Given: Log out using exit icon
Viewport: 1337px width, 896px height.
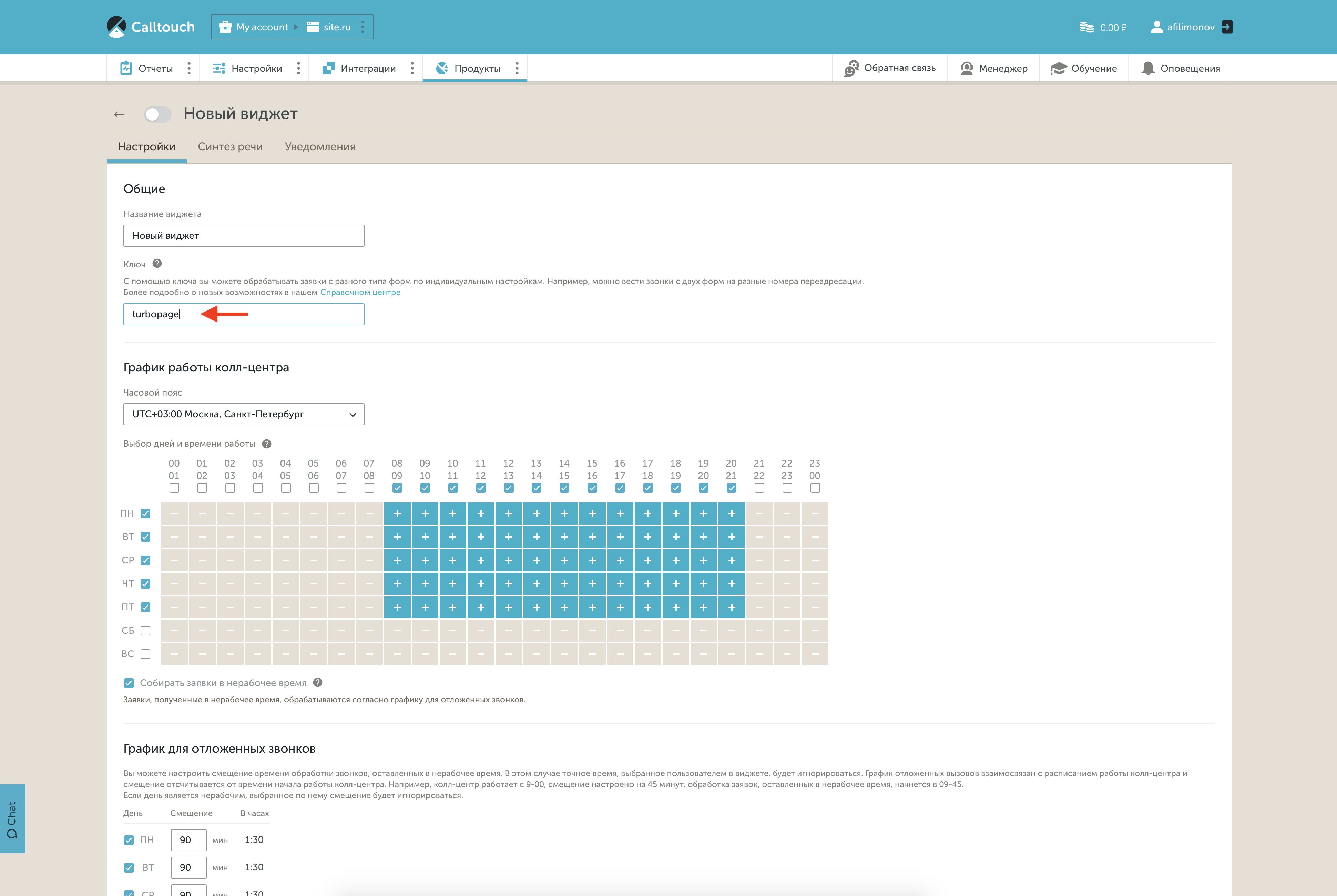Looking at the screenshot, I should click(1227, 27).
